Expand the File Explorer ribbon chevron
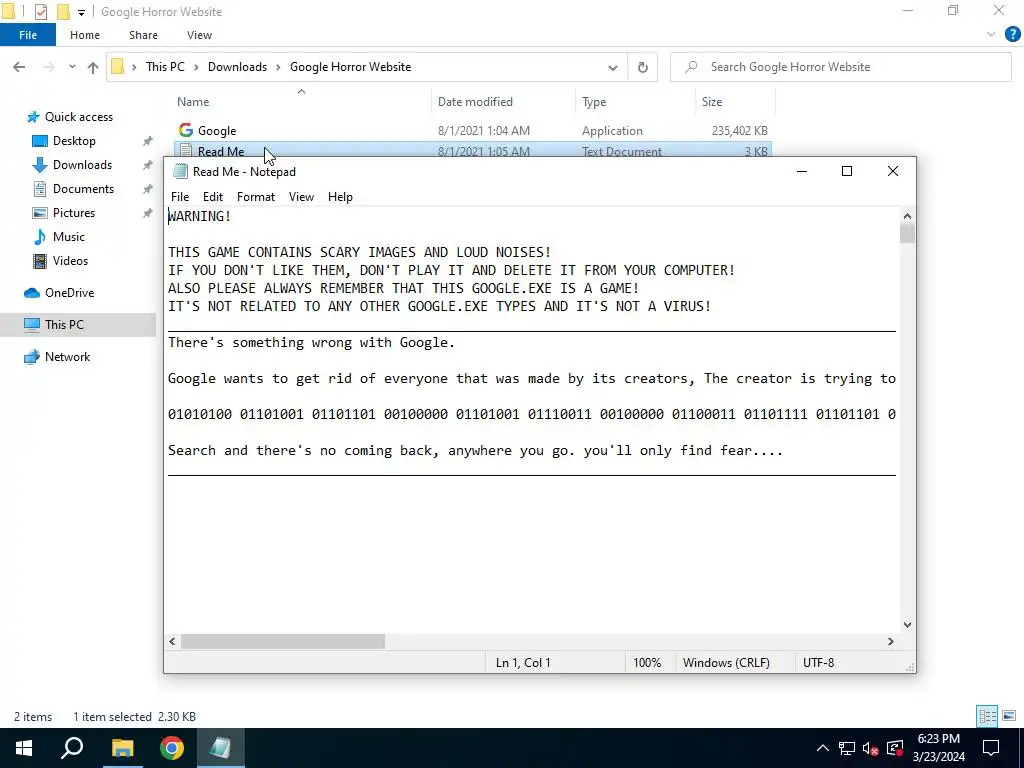Screen dimensions: 1024x768 pyautogui.click(x=991, y=35)
